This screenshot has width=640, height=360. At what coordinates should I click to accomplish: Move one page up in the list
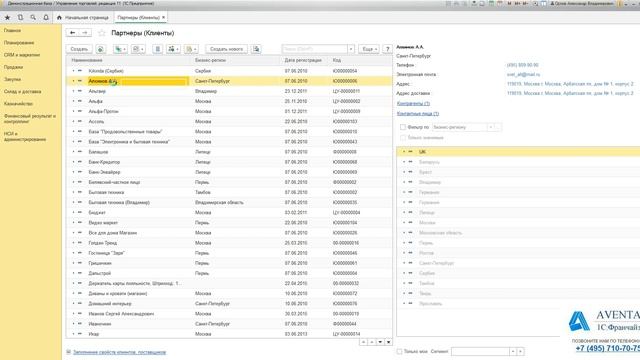372,342
